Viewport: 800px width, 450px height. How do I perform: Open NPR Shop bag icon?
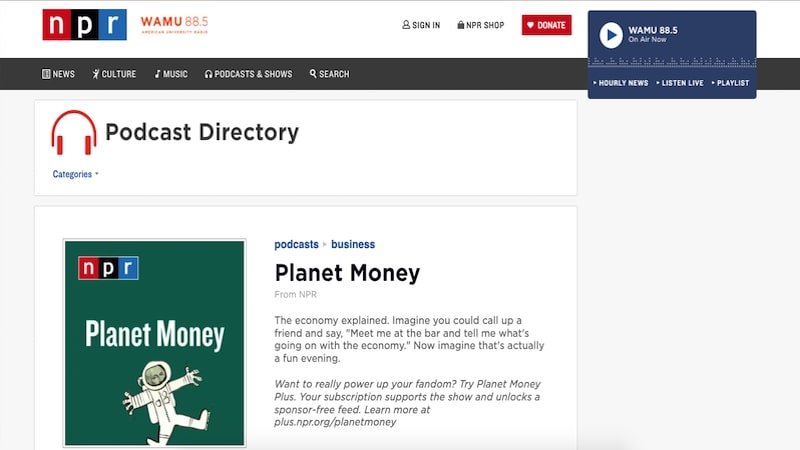tap(461, 24)
